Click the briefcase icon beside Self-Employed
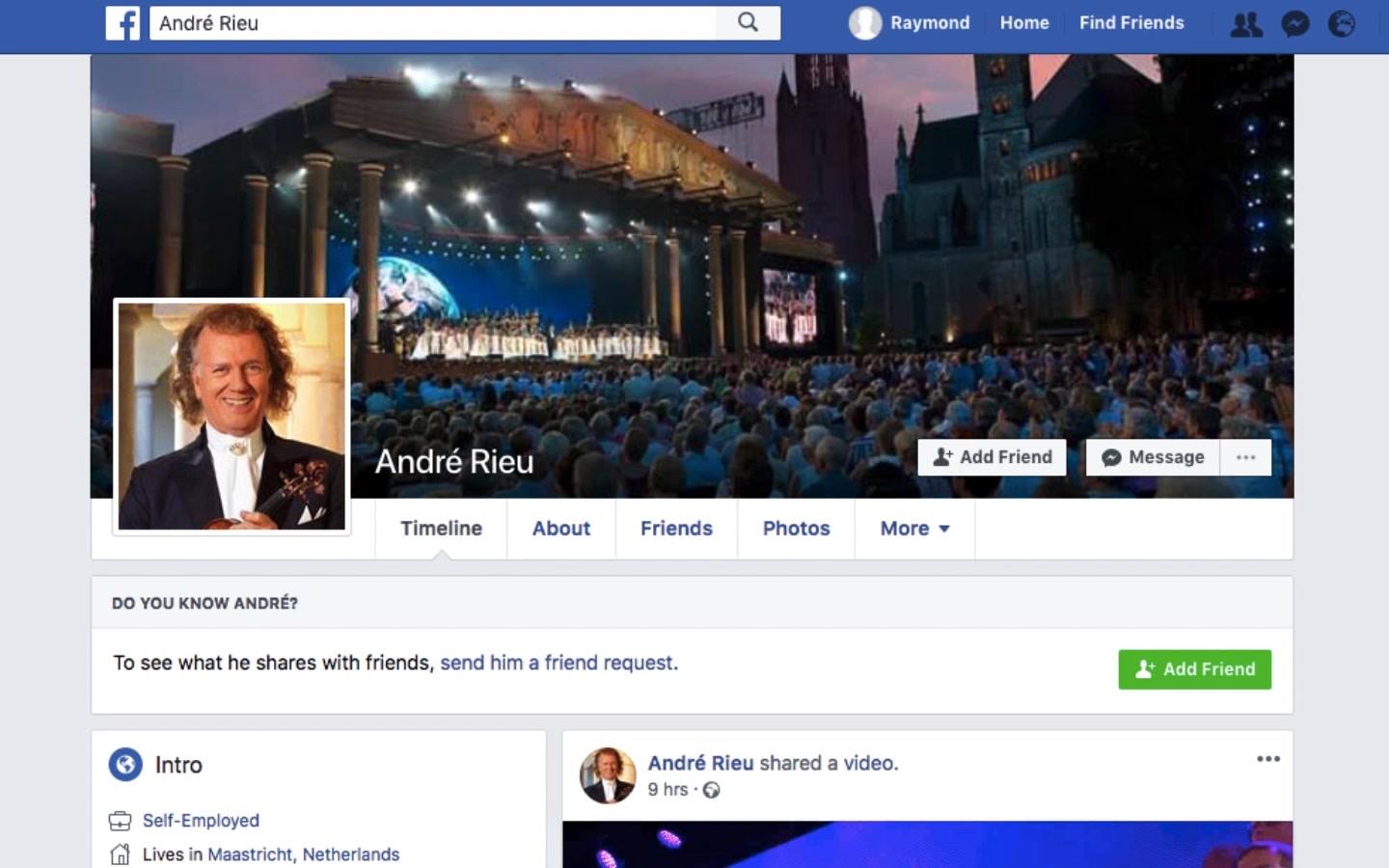Screen dimensions: 1389x868 [120, 821]
